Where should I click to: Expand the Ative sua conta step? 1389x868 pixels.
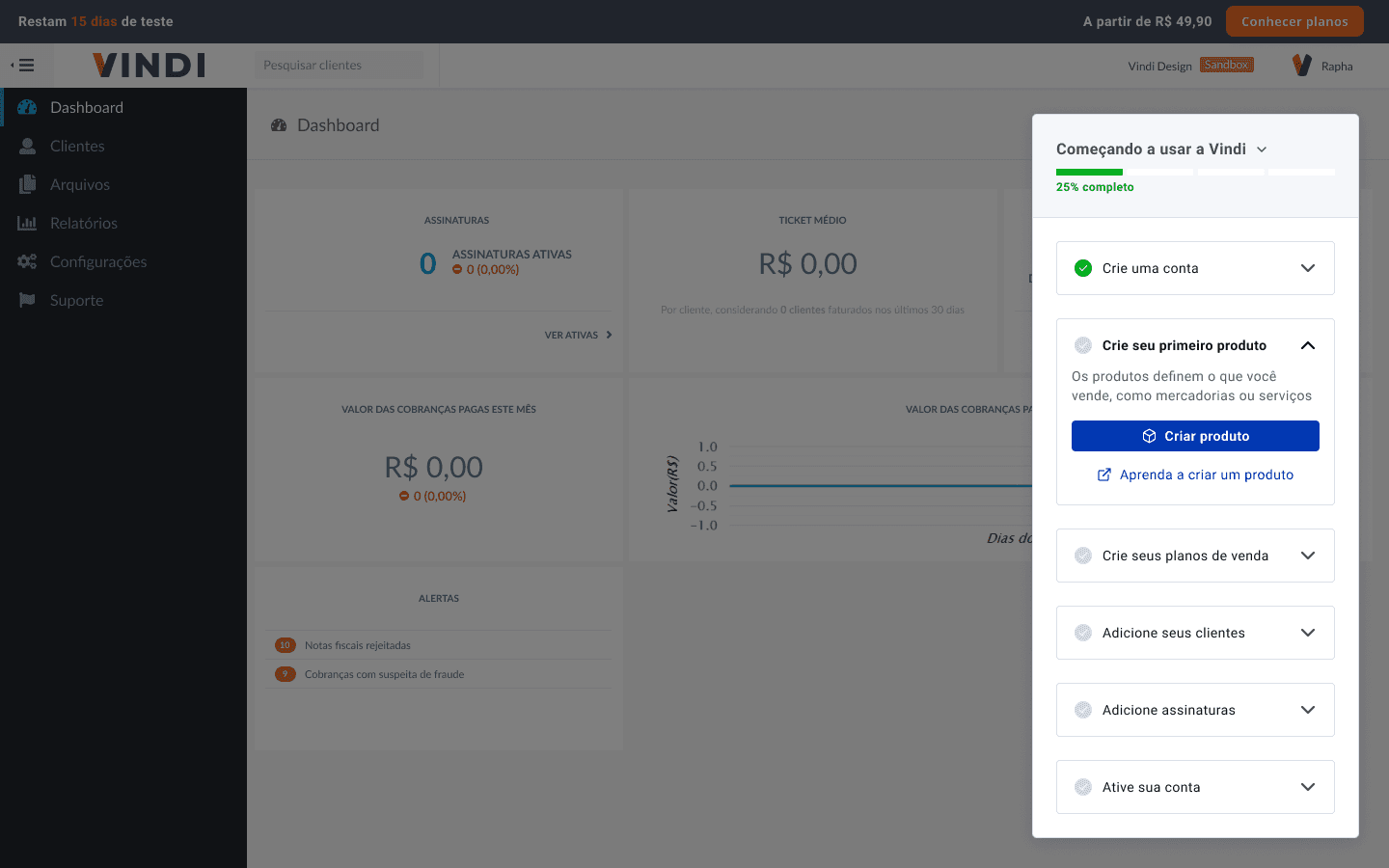[1195, 787]
